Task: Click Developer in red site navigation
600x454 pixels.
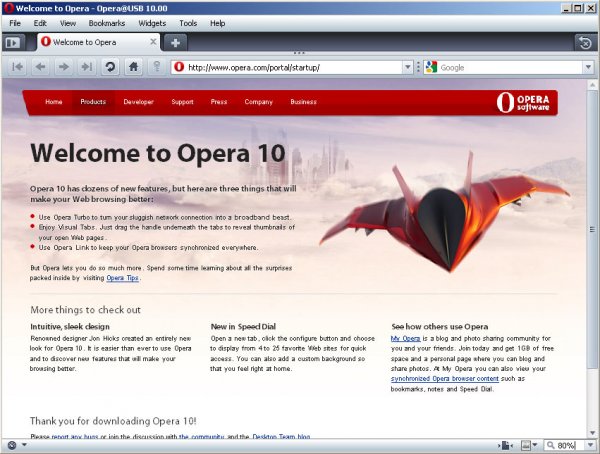Action: point(138,102)
